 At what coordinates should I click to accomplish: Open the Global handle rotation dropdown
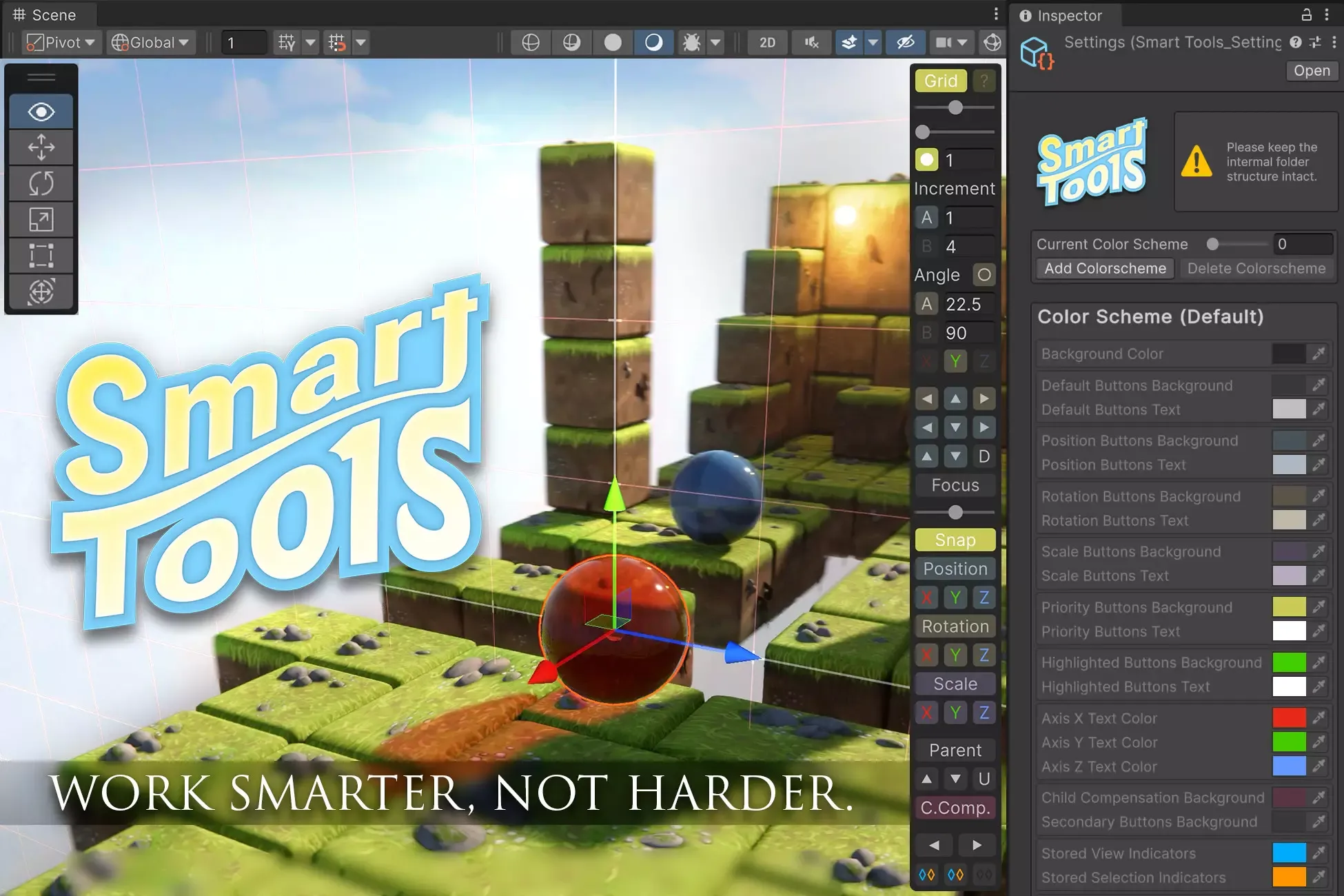coord(150,43)
